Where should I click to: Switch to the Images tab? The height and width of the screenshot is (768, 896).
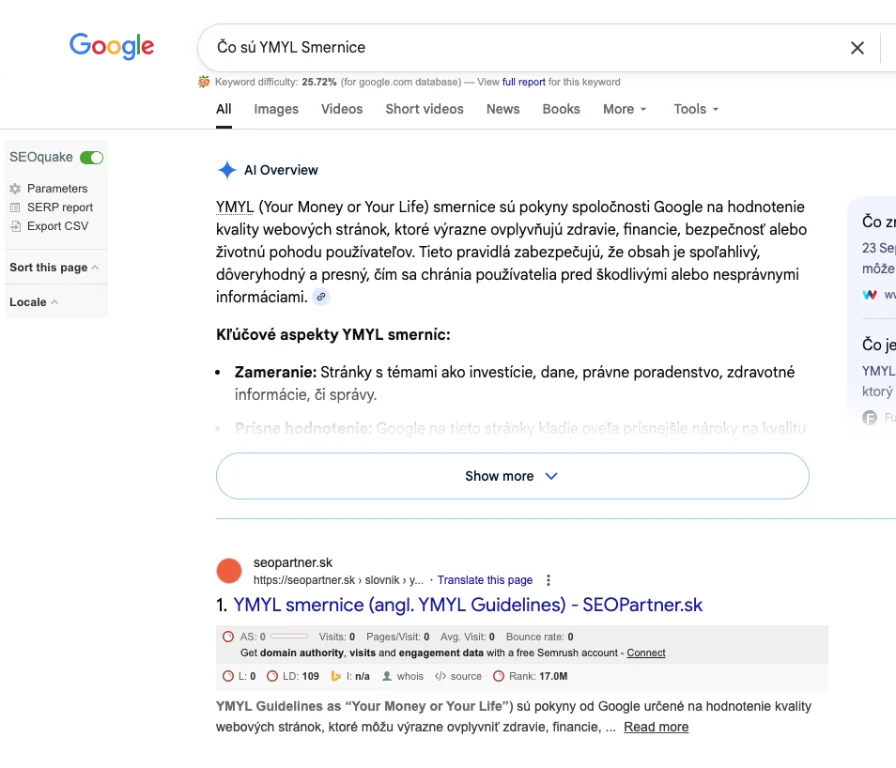point(276,109)
